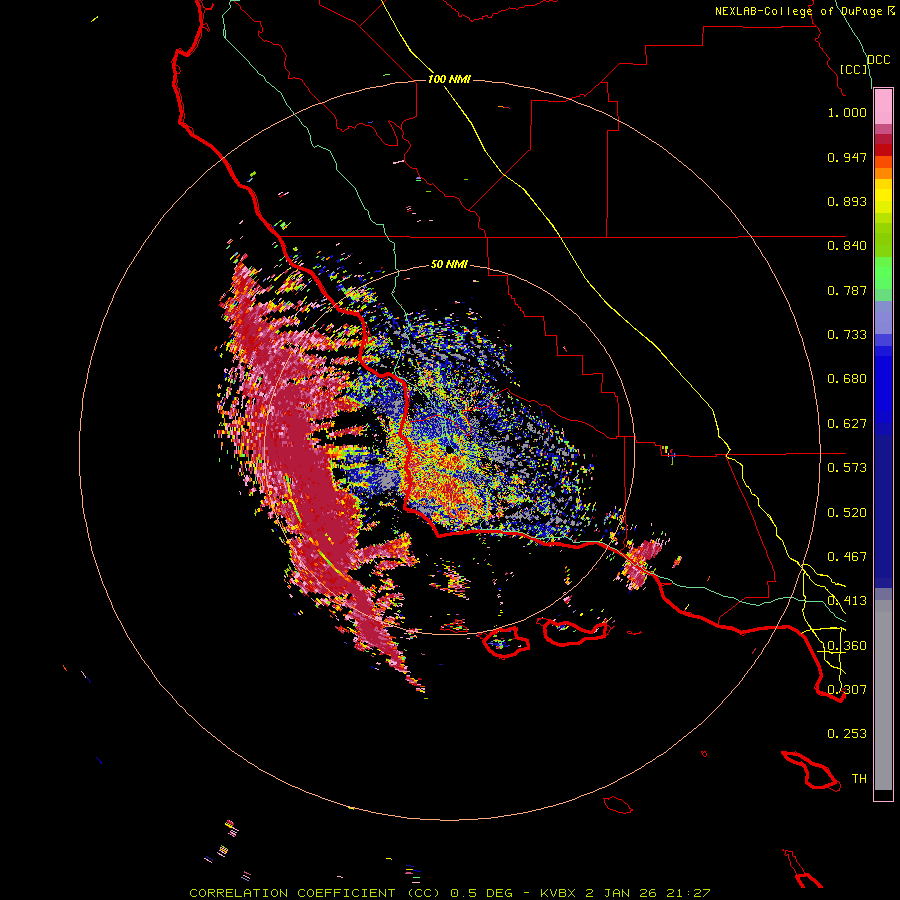Click the DCC label above the color scale

pyautogui.click(x=879, y=60)
